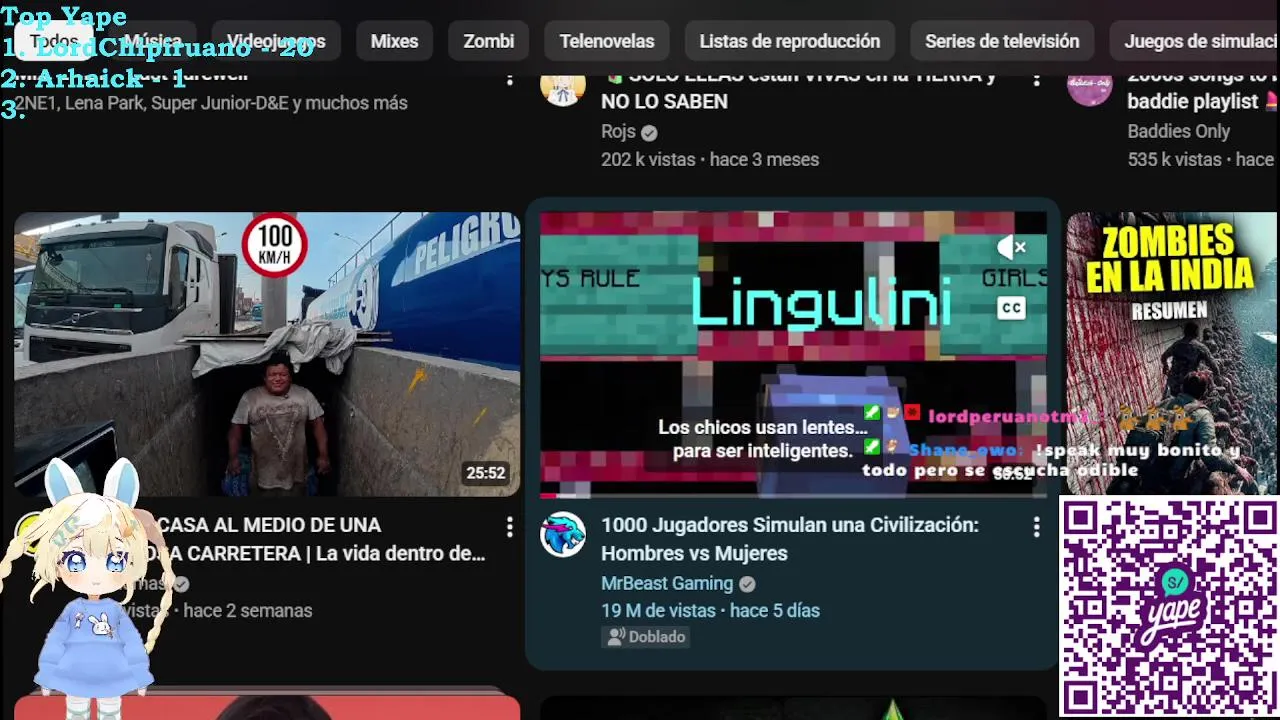This screenshot has height=720, width=1280.
Task: Open options menu for the 2NE1 mix
Action: pos(509,78)
